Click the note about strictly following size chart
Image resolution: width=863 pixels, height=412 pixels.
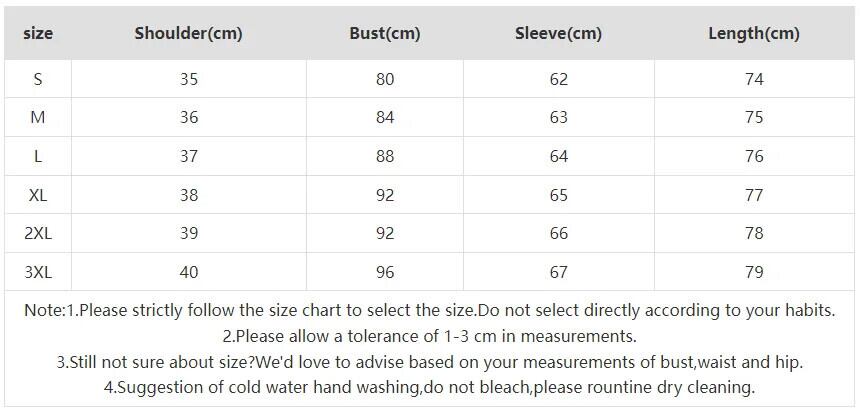point(429,310)
